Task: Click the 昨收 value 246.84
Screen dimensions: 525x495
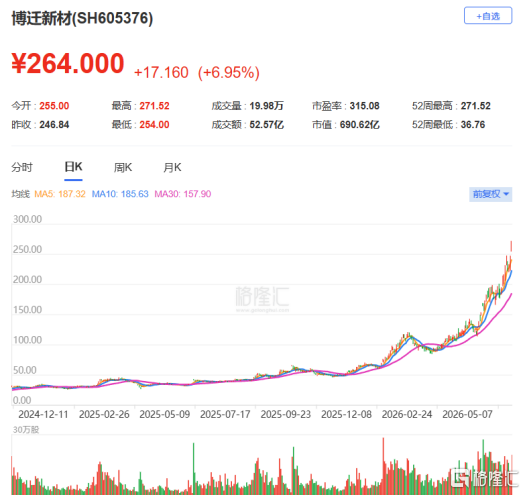Action: tap(54, 125)
